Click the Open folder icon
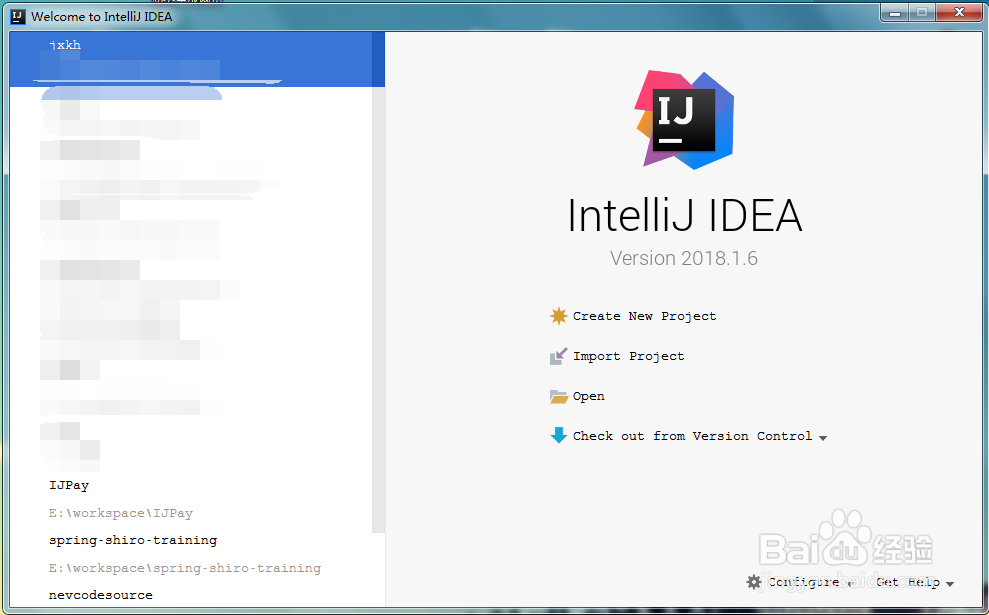The height and width of the screenshot is (615, 989). click(558, 396)
